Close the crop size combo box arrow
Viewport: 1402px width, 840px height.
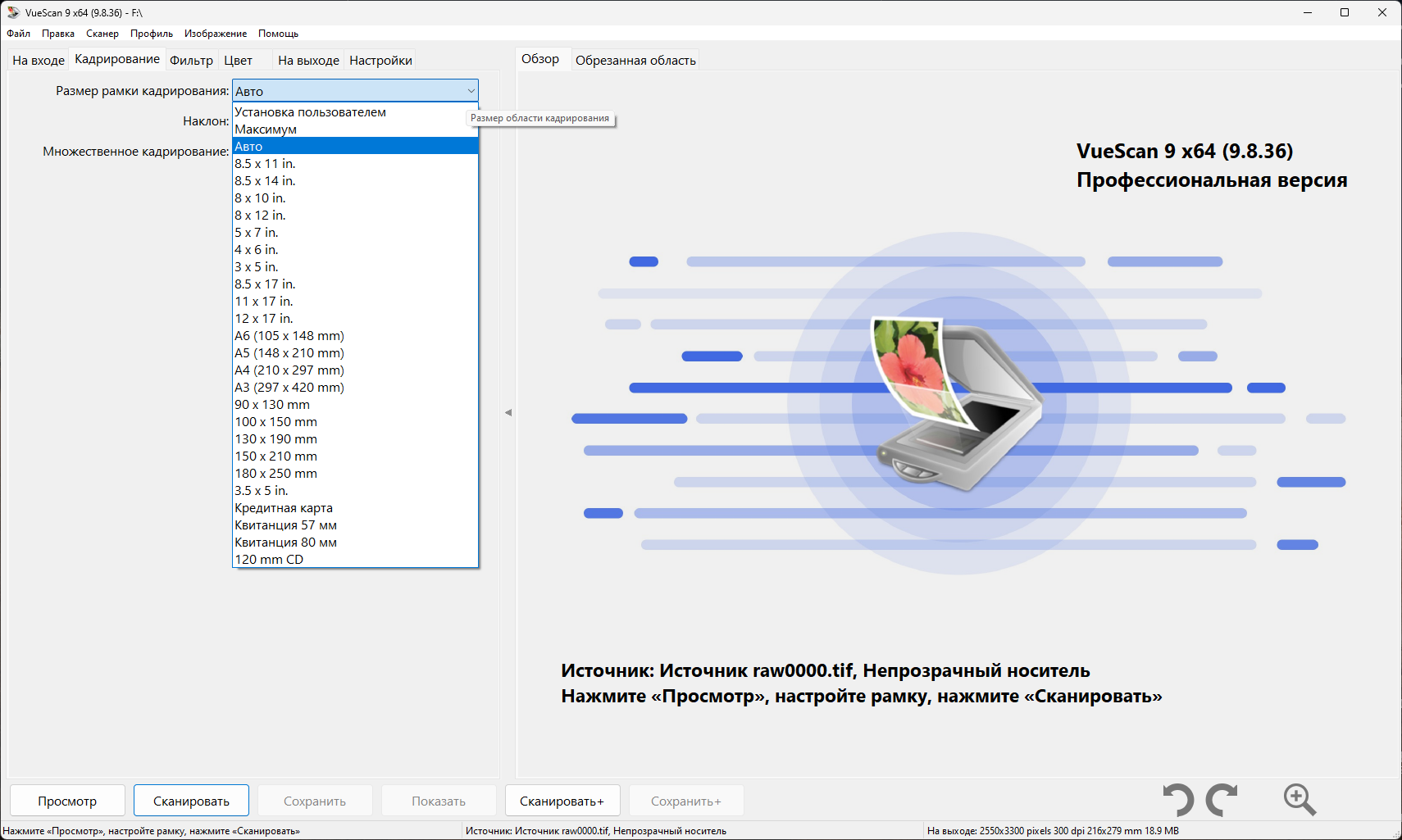[471, 91]
